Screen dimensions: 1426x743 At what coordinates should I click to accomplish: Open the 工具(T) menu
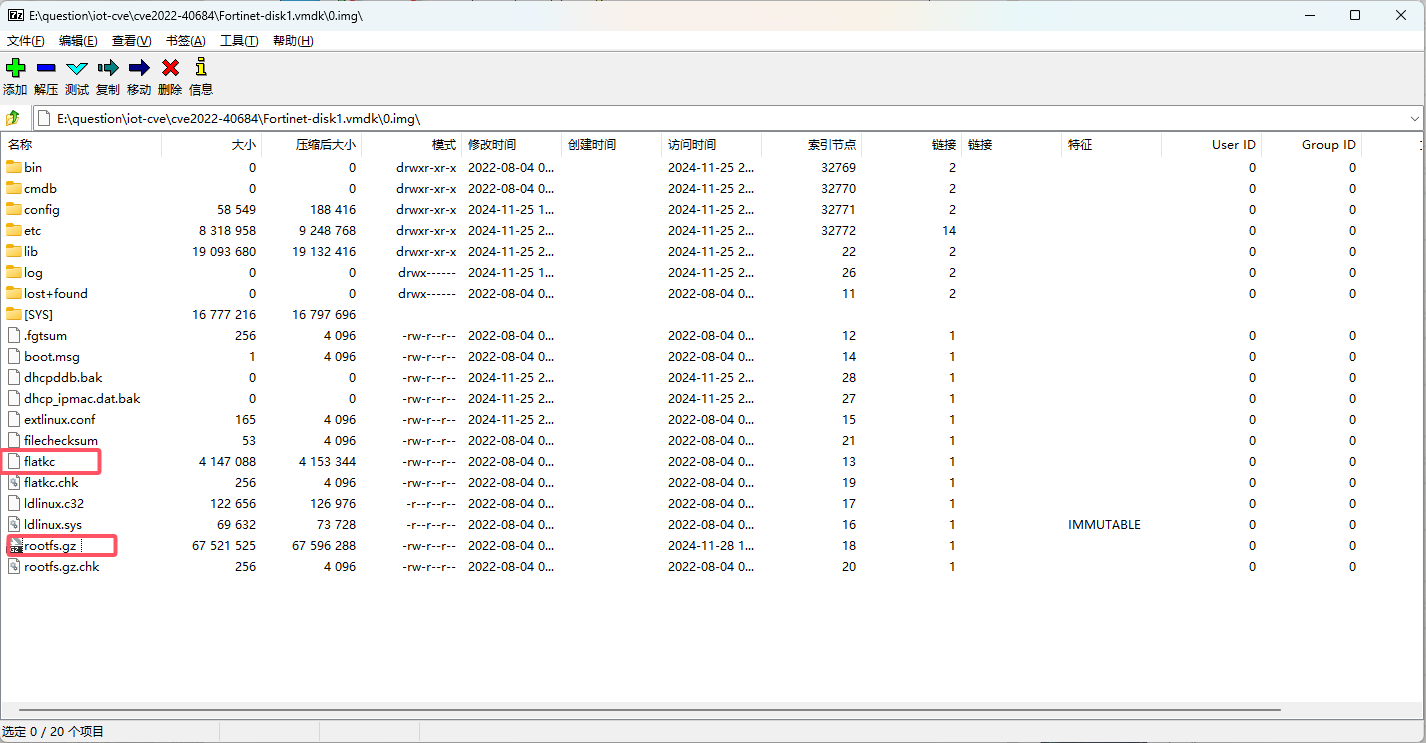pyautogui.click(x=239, y=41)
